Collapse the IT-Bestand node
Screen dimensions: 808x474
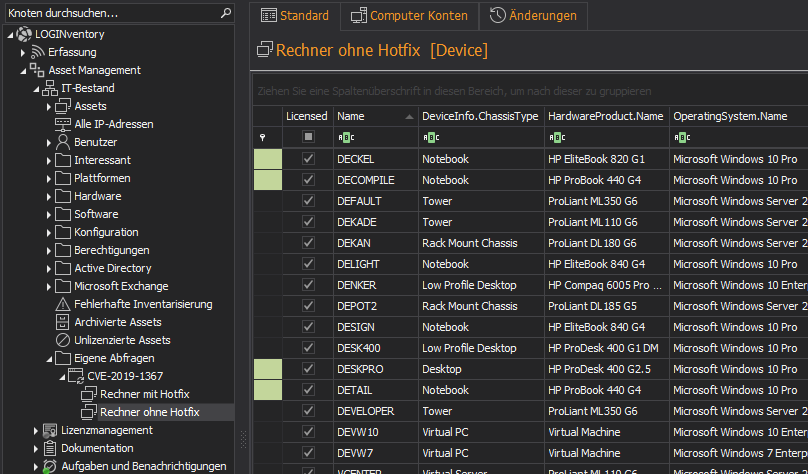click(36, 89)
